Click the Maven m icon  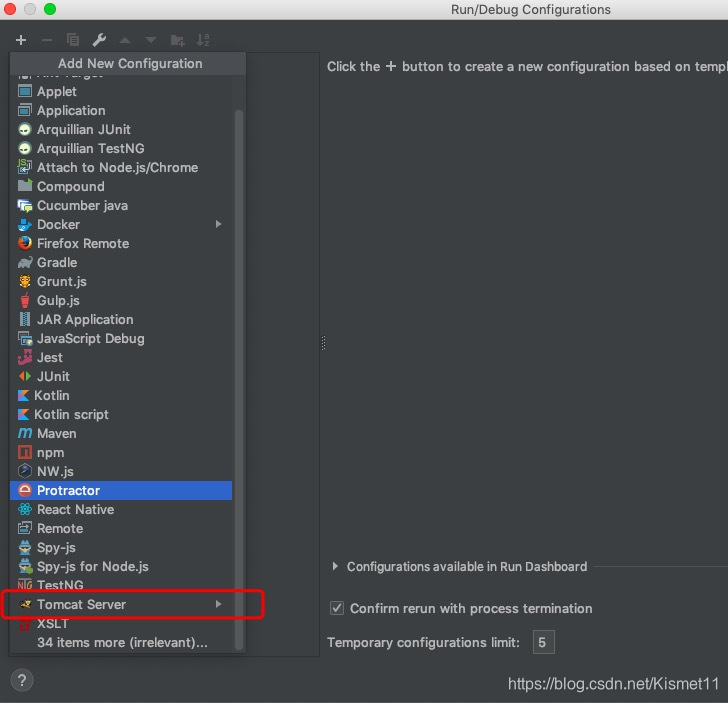[25, 434]
